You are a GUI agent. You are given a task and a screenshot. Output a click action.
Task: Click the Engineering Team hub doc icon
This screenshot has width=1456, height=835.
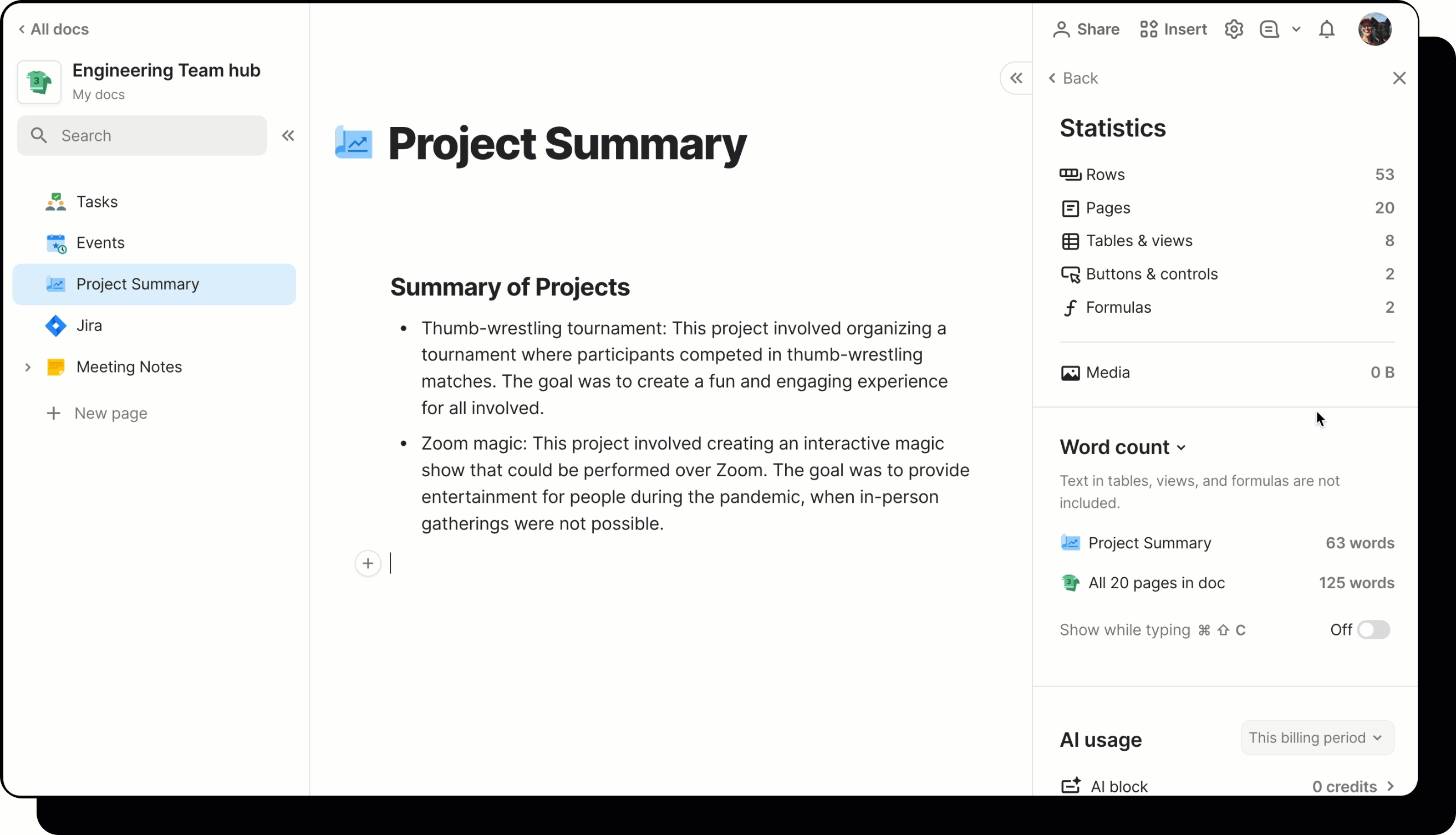point(39,82)
